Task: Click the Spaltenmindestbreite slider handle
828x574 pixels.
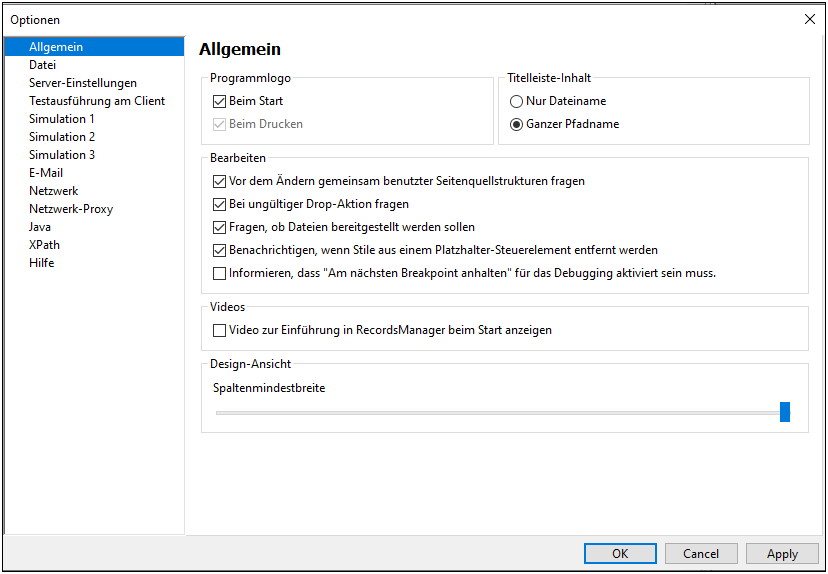Action: (785, 412)
